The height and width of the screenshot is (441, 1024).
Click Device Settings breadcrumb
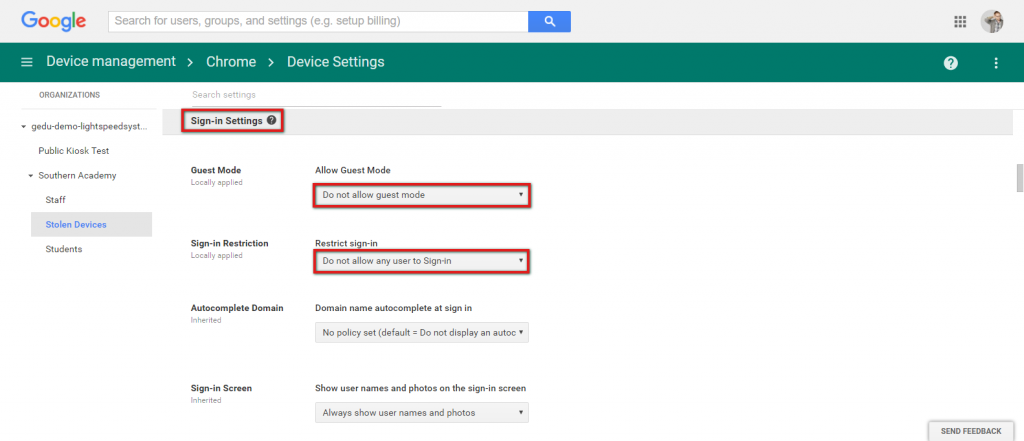(x=336, y=62)
